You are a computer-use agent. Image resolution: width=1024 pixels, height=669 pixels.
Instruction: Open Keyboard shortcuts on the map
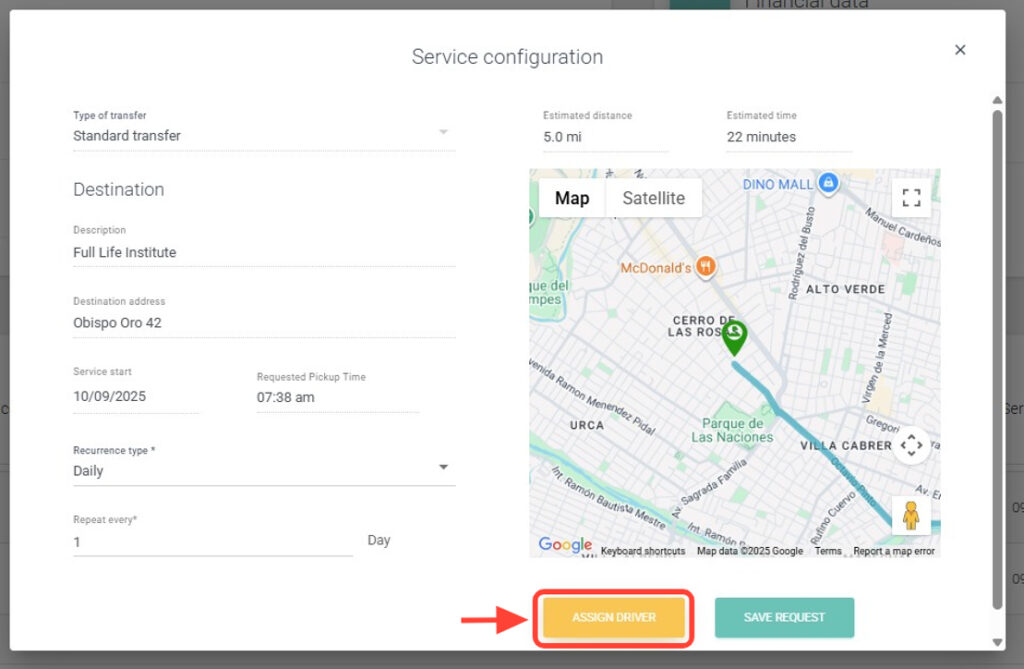pyautogui.click(x=643, y=551)
